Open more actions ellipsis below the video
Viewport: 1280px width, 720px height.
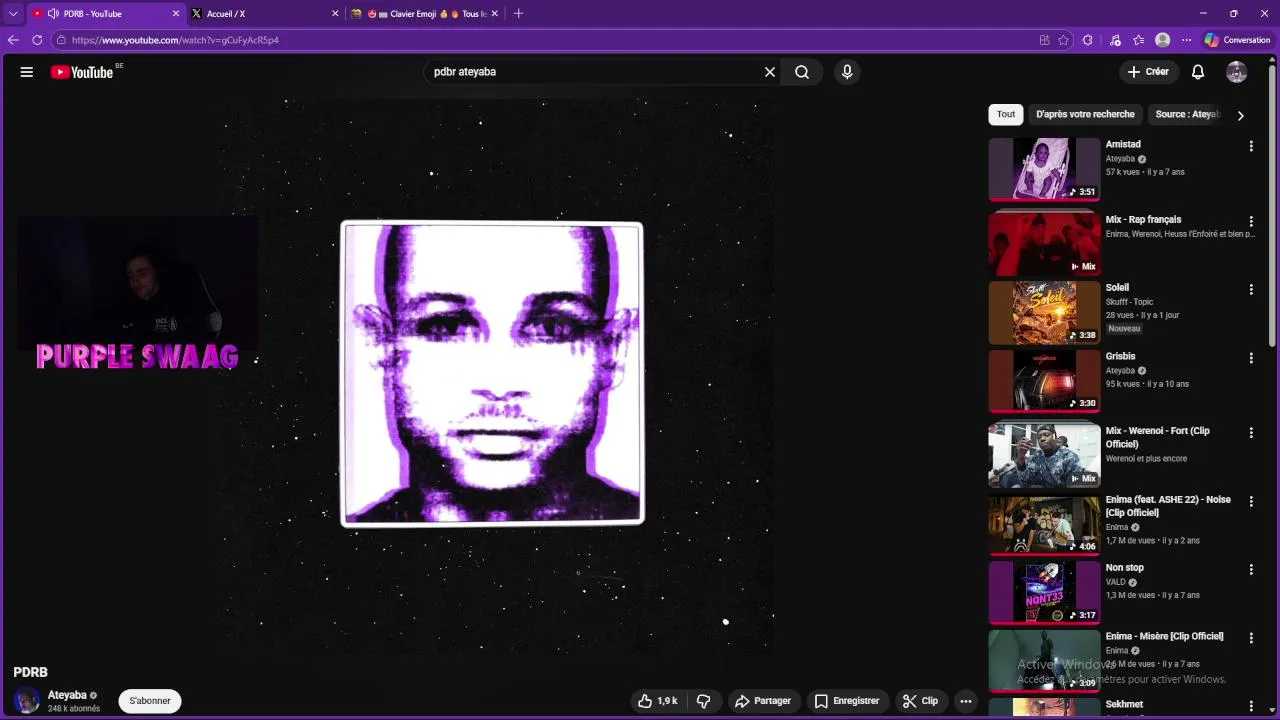(x=966, y=701)
